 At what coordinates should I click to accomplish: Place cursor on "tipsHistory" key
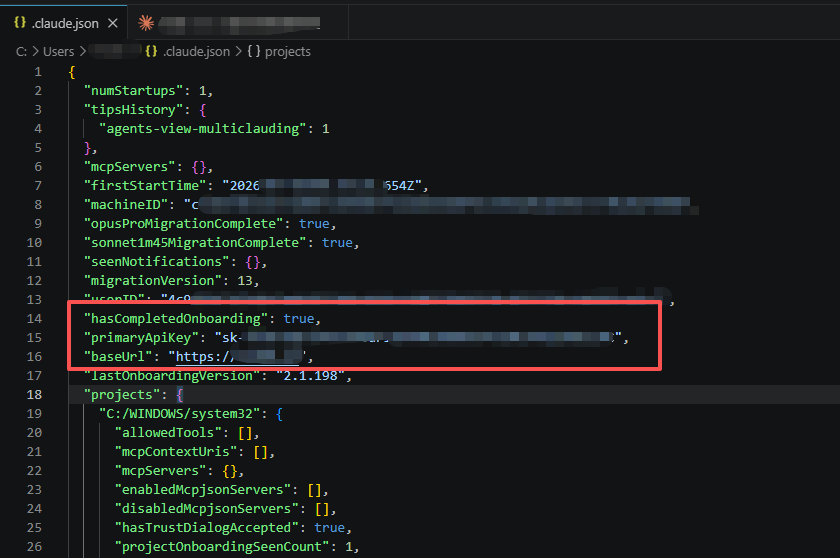point(133,110)
